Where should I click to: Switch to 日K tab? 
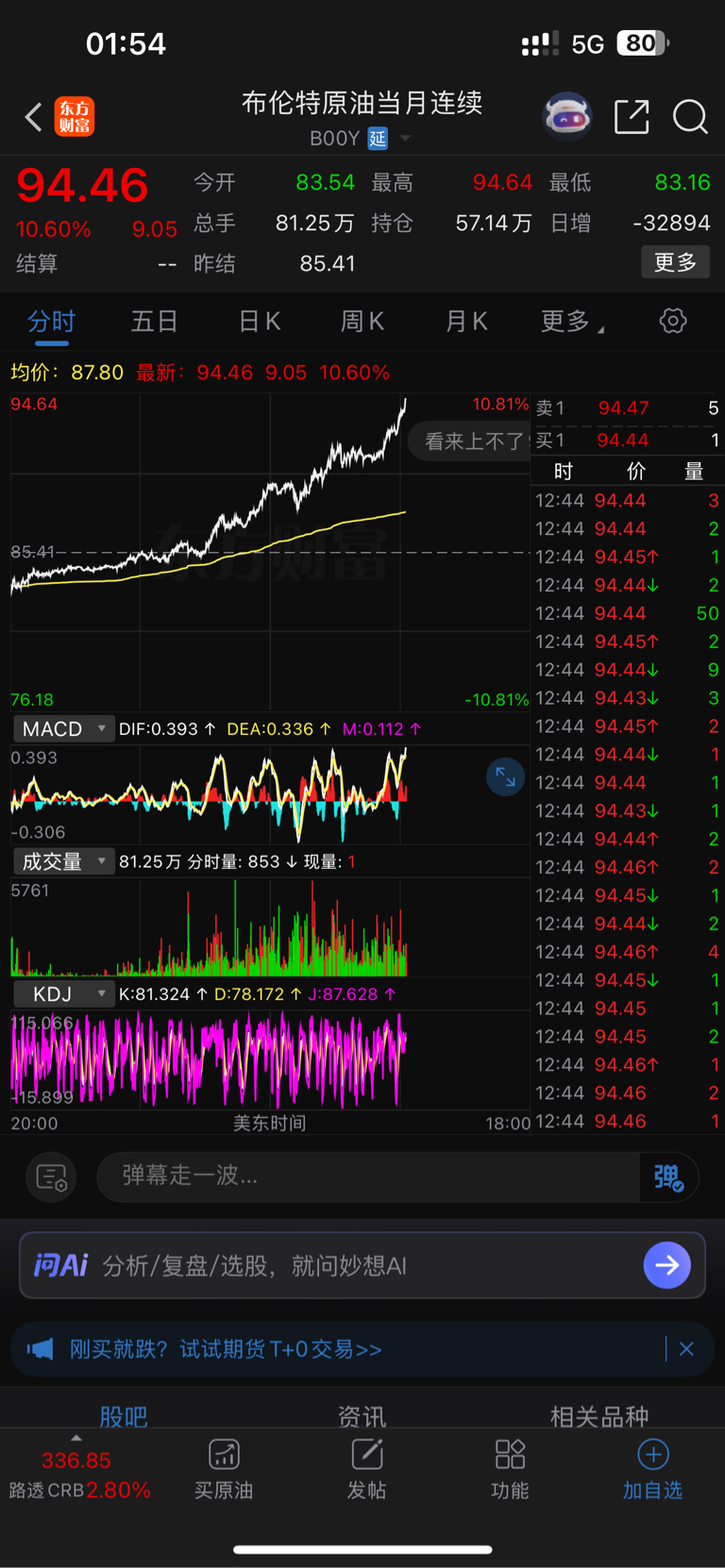pyautogui.click(x=259, y=322)
